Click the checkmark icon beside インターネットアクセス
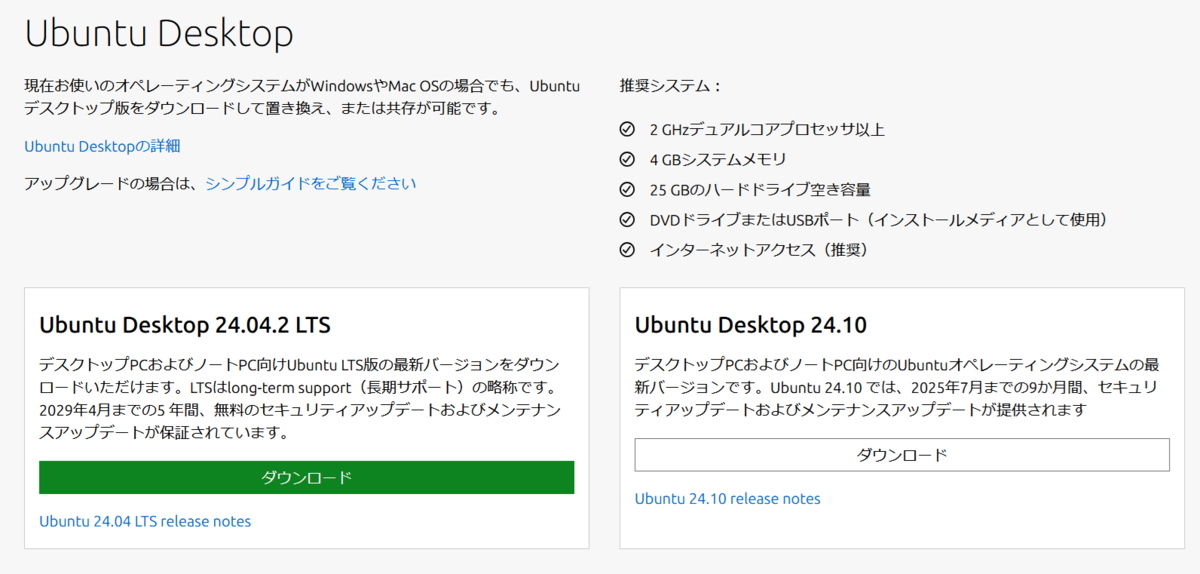Image resolution: width=1200 pixels, height=574 pixels. pos(627,249)
